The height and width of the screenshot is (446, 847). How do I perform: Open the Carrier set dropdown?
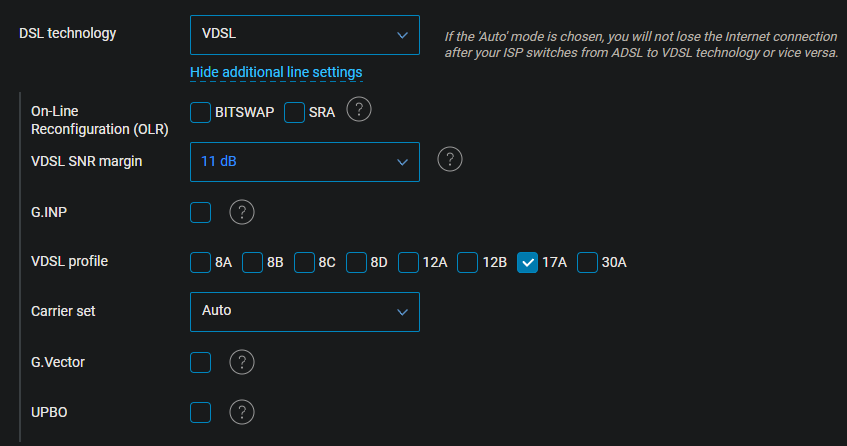point(305,312)
